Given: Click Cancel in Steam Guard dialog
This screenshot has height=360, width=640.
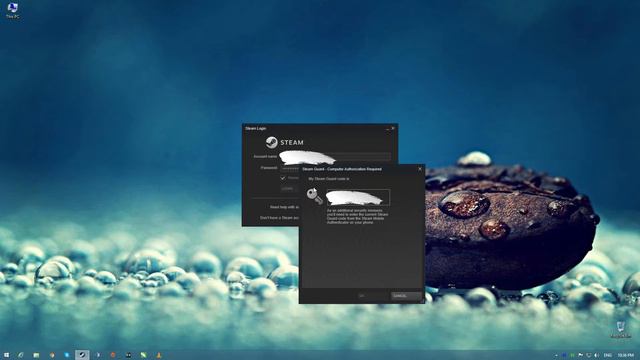Looking at the screenshot, I should click(x=406, y=296).
